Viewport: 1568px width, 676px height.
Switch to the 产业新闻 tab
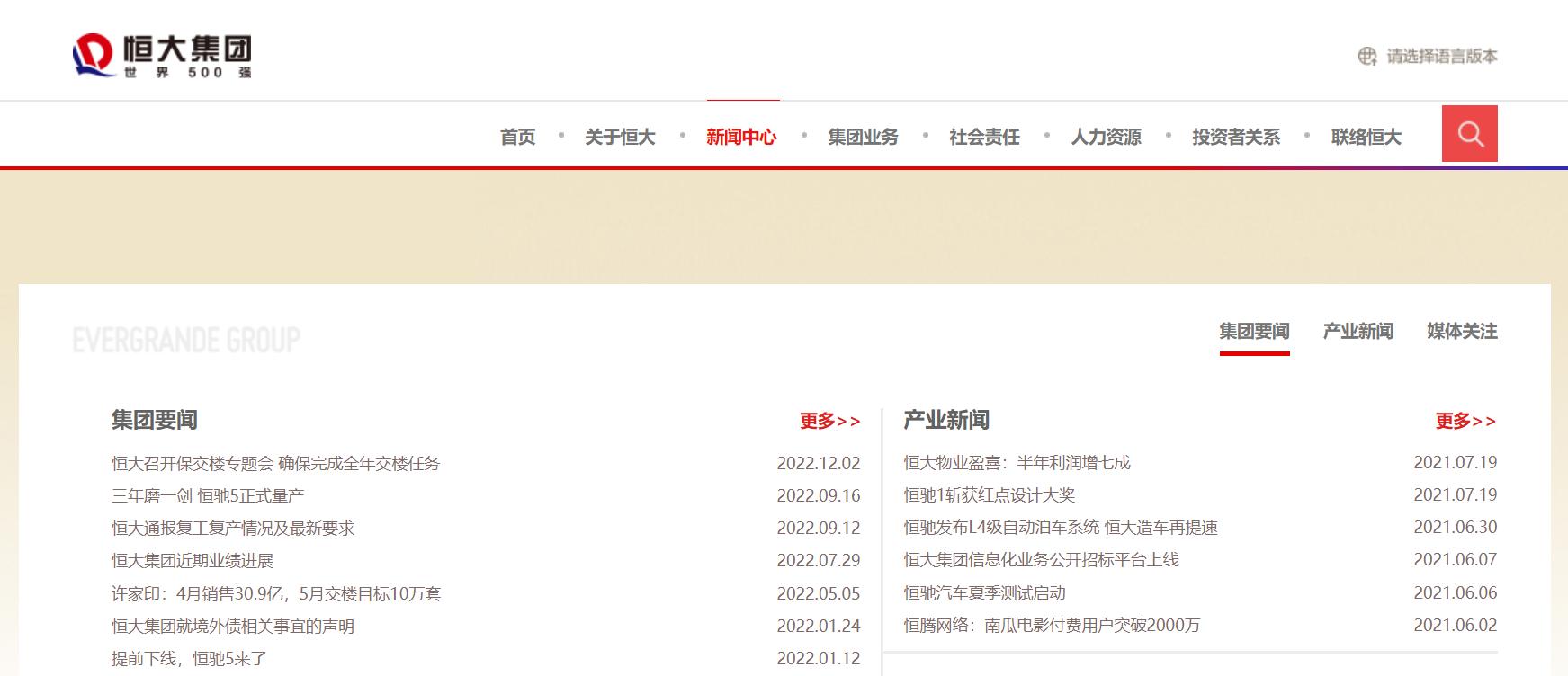pos(1357,332)
